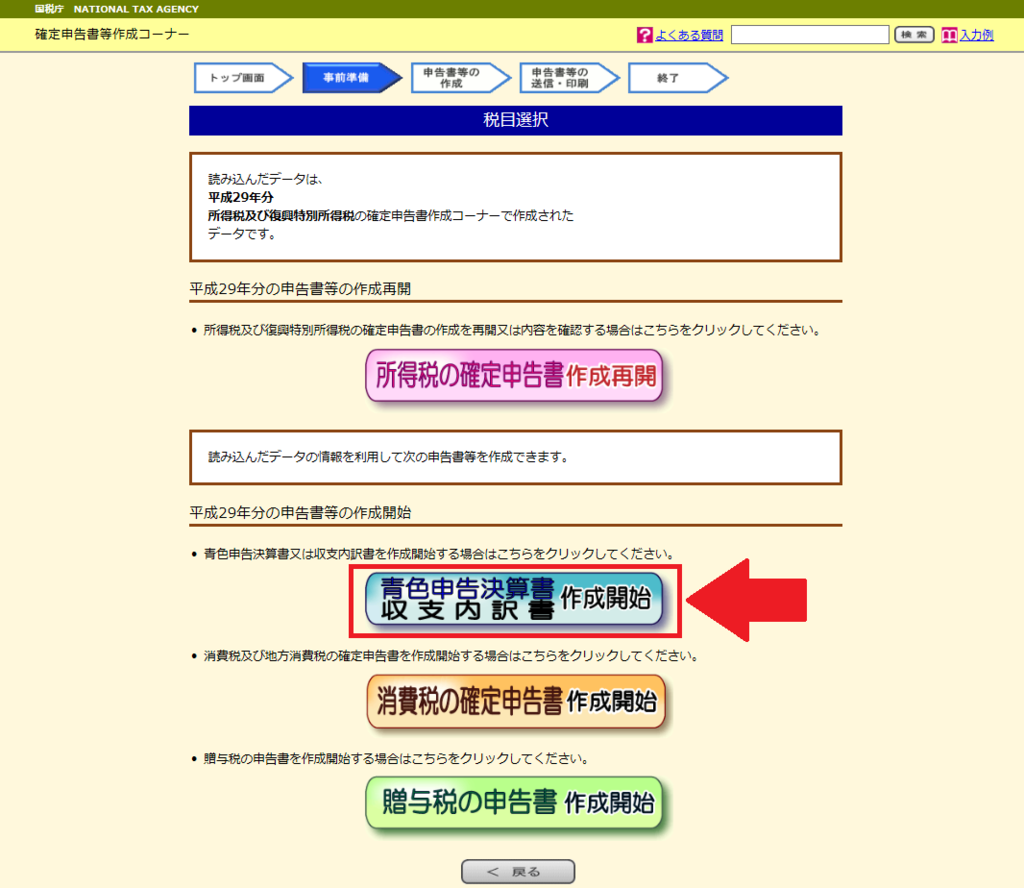This screenshot has height=888, width=1024.
Task: Click the bullet text about 消費税及び地方消費税の確定申告書
Action: [x=451, y=656]
